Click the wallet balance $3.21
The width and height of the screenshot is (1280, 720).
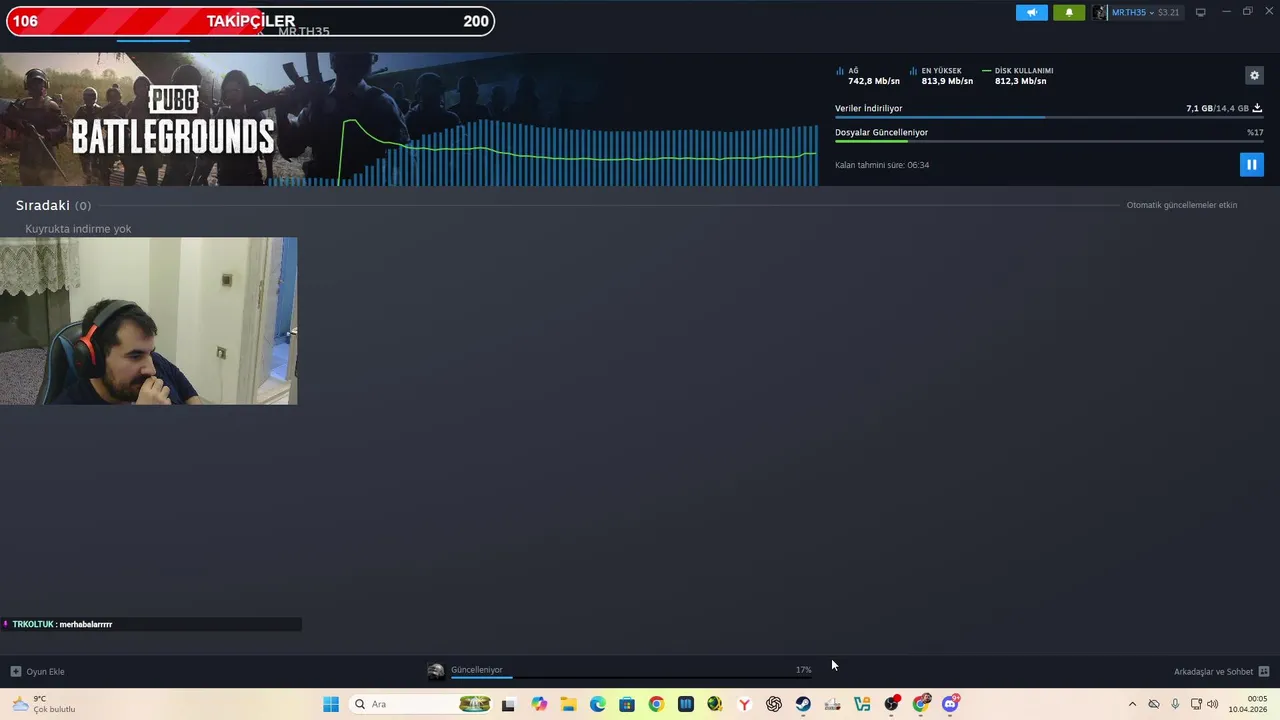pos(1169,12)
